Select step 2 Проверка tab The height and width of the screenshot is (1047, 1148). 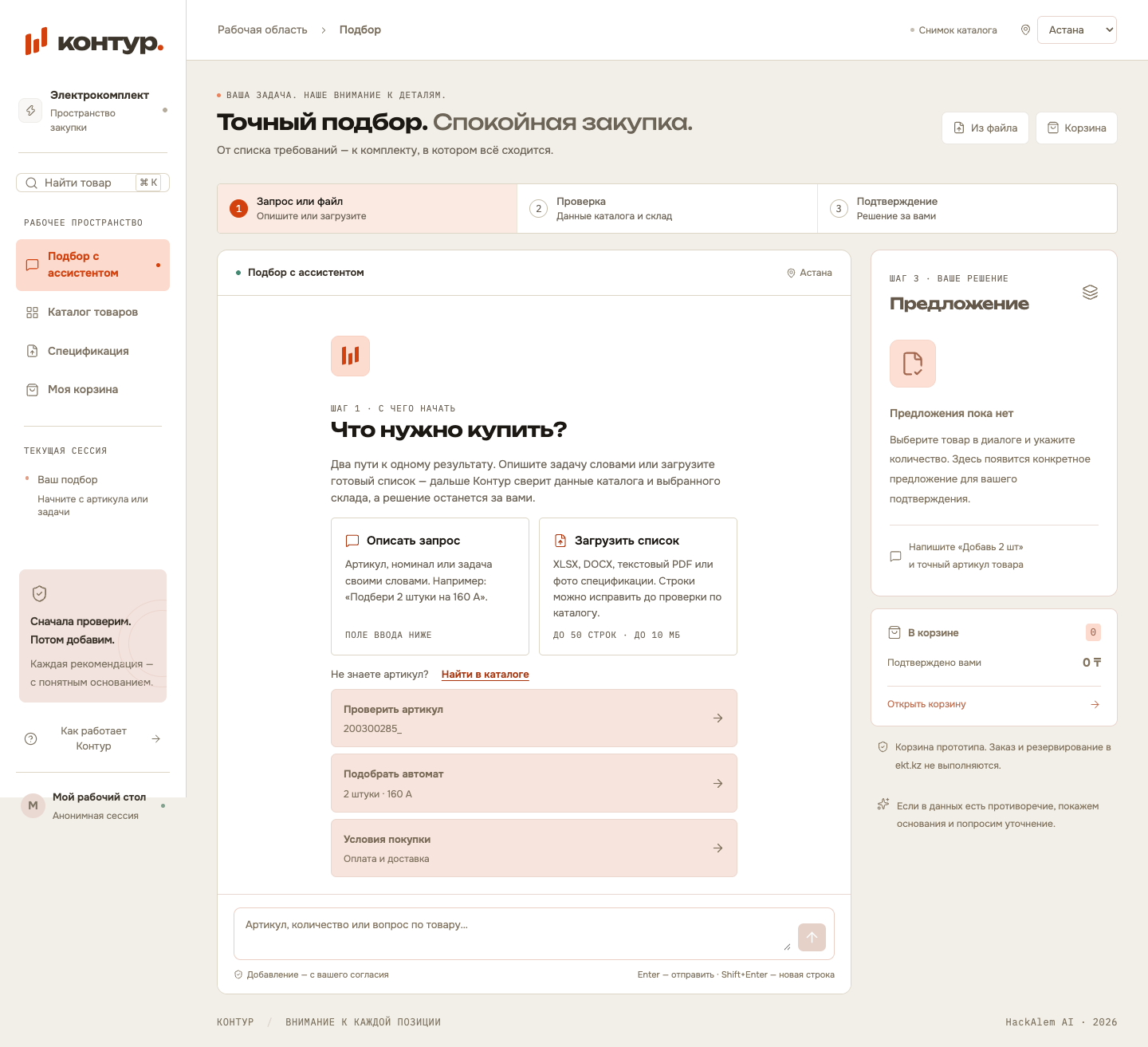pos(667,209)
